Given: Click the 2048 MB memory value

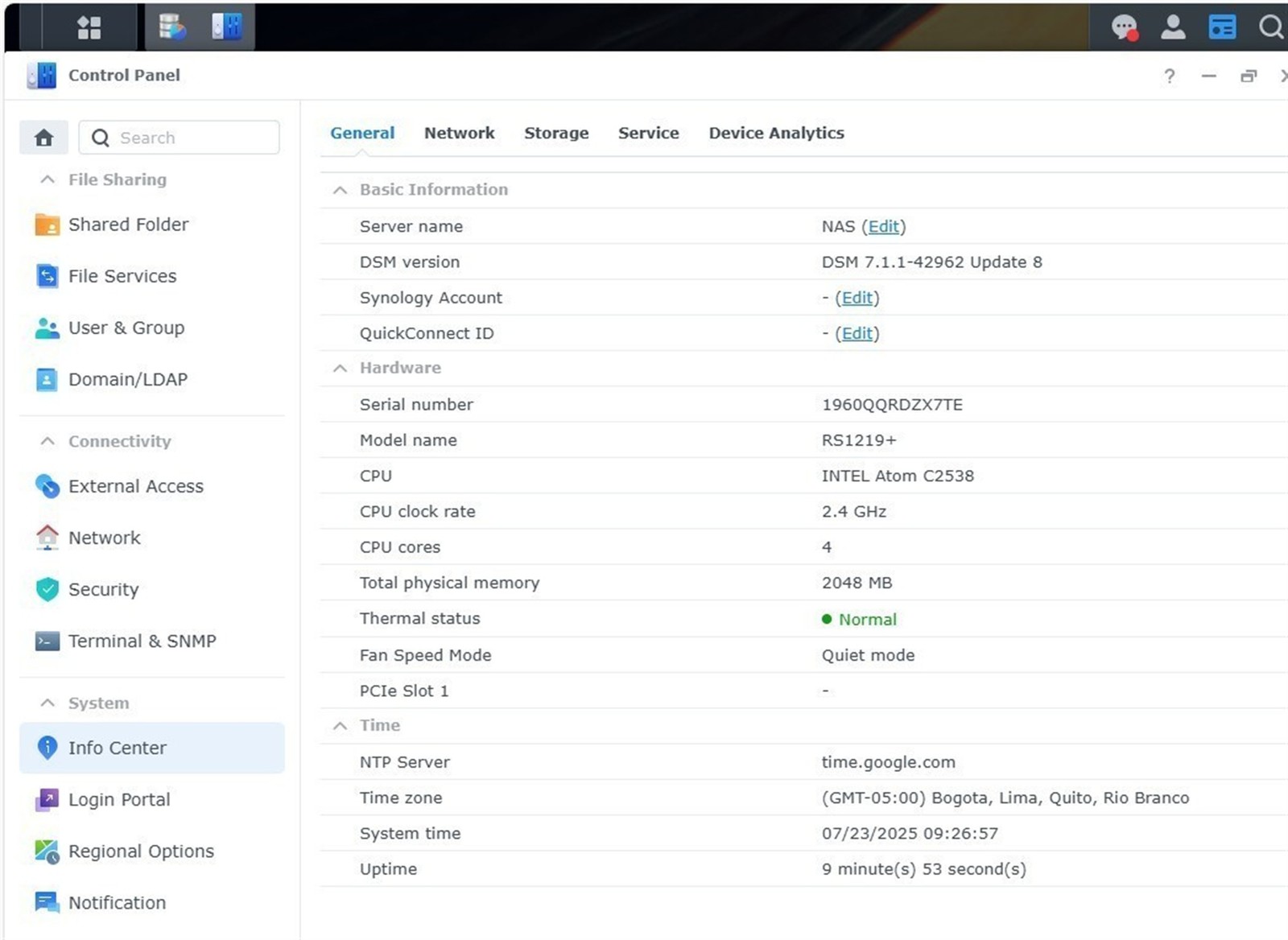Looking at the screenshot, I should tap(857, 583).
